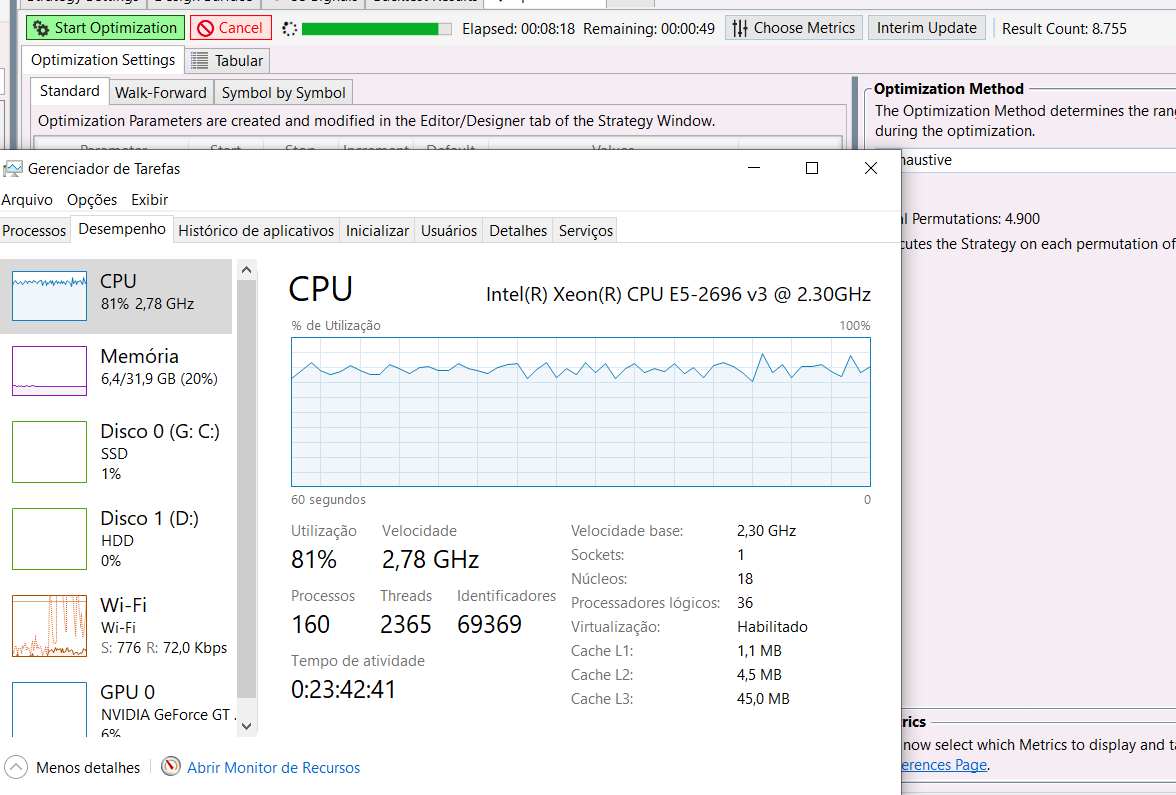Click the Processos count 160

click(x=310, y=625)
